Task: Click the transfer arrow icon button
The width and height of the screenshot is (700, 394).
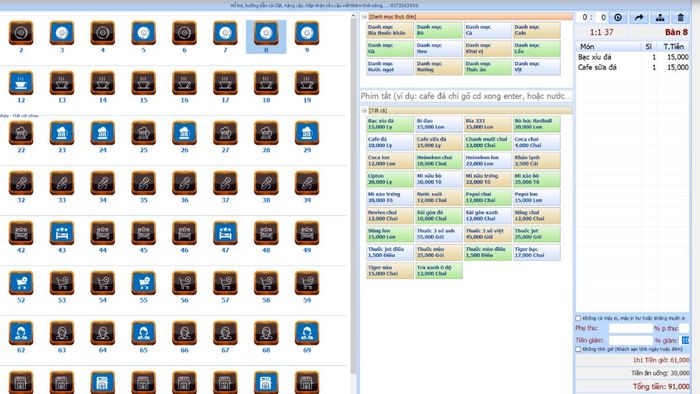Action: (639, 17)
